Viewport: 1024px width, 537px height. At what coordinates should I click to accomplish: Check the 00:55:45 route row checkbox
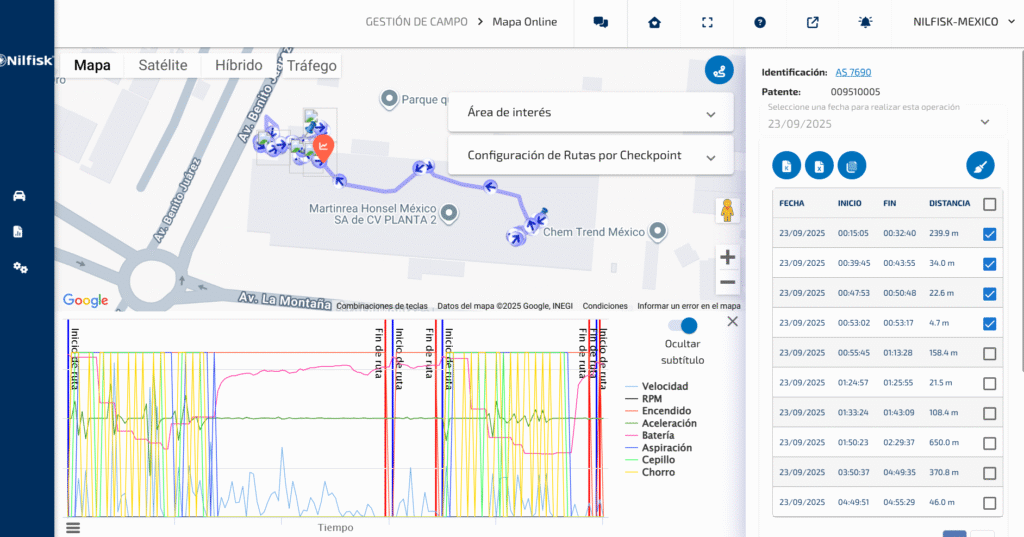[989, 353]
